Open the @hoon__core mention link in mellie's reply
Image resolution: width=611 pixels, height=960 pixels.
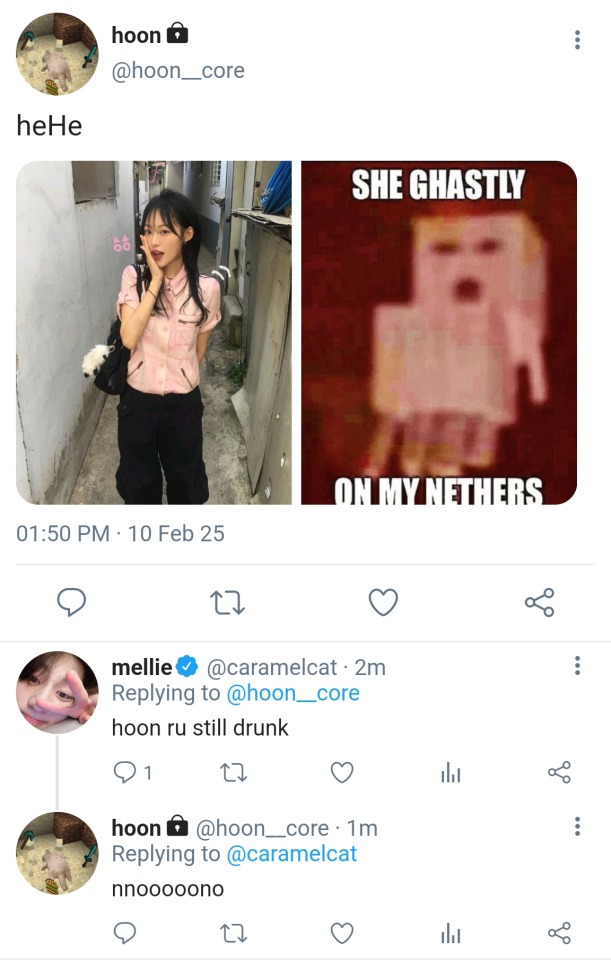(x=293, y=693)
